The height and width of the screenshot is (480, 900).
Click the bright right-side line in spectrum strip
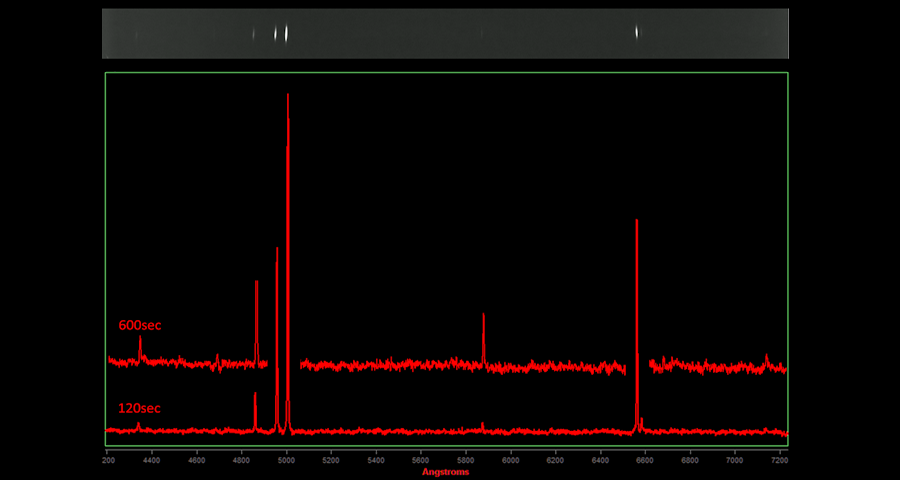click(x=637, y=32)
